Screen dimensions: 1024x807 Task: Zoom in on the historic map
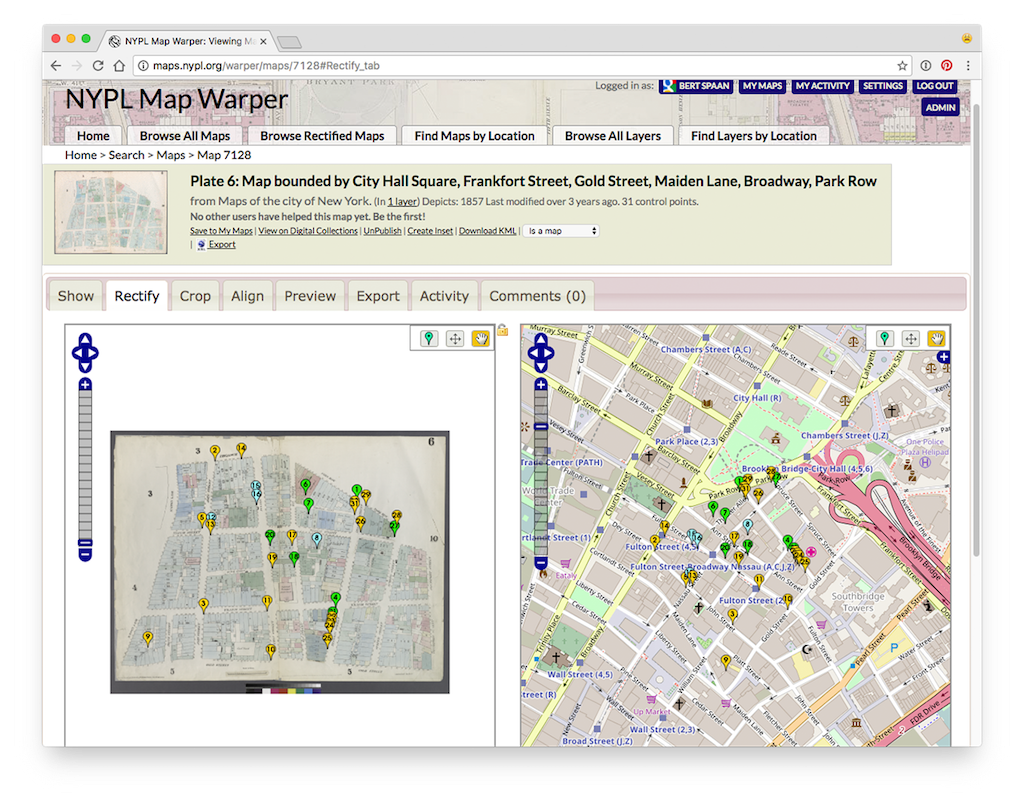coord(85,384)
